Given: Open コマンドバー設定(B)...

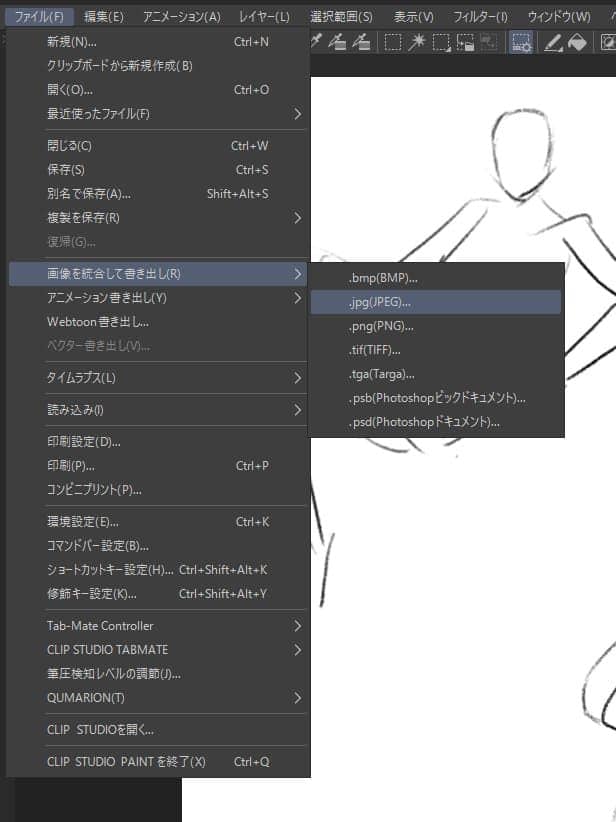Looking at the screenshot, I should pyautogui.click(x=158, y=546).
